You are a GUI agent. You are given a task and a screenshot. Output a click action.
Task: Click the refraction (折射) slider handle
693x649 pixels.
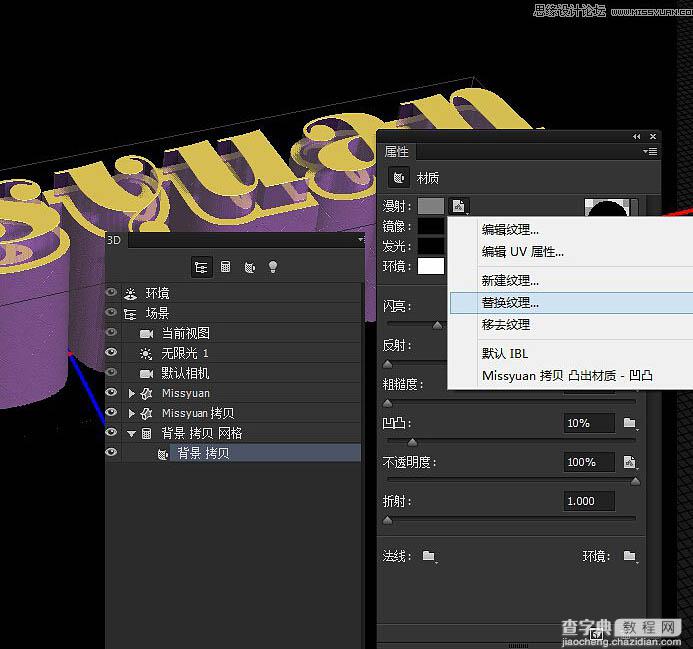(x=388, y=520)
